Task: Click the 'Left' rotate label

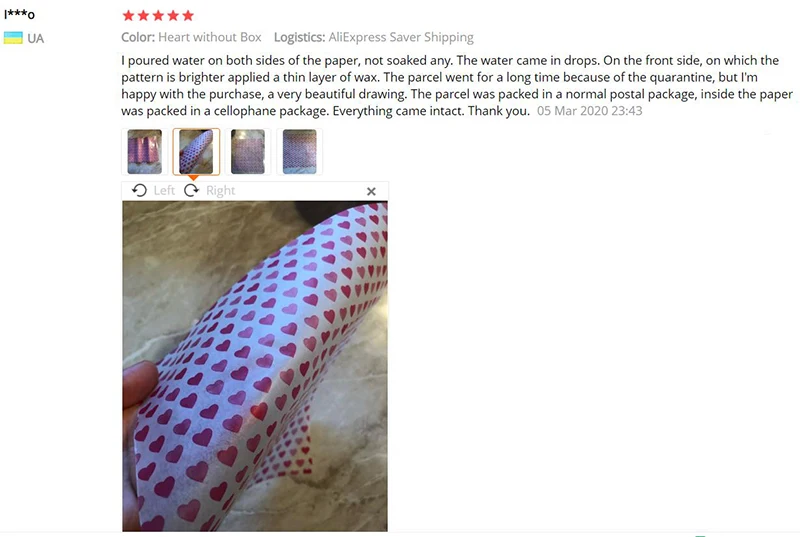Action: (x=164, y=190)
